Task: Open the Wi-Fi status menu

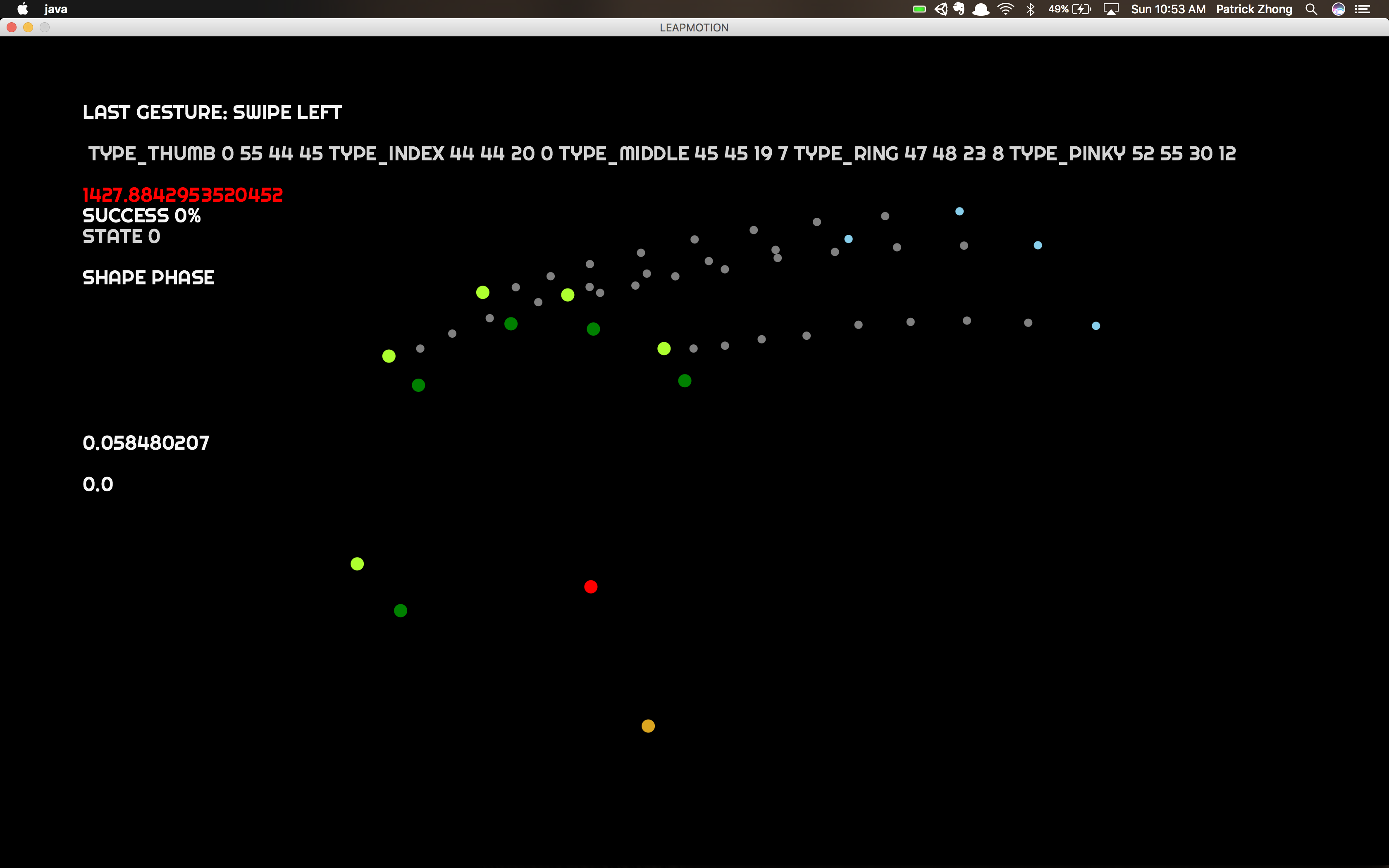Action: click(x=1005, y=9)
